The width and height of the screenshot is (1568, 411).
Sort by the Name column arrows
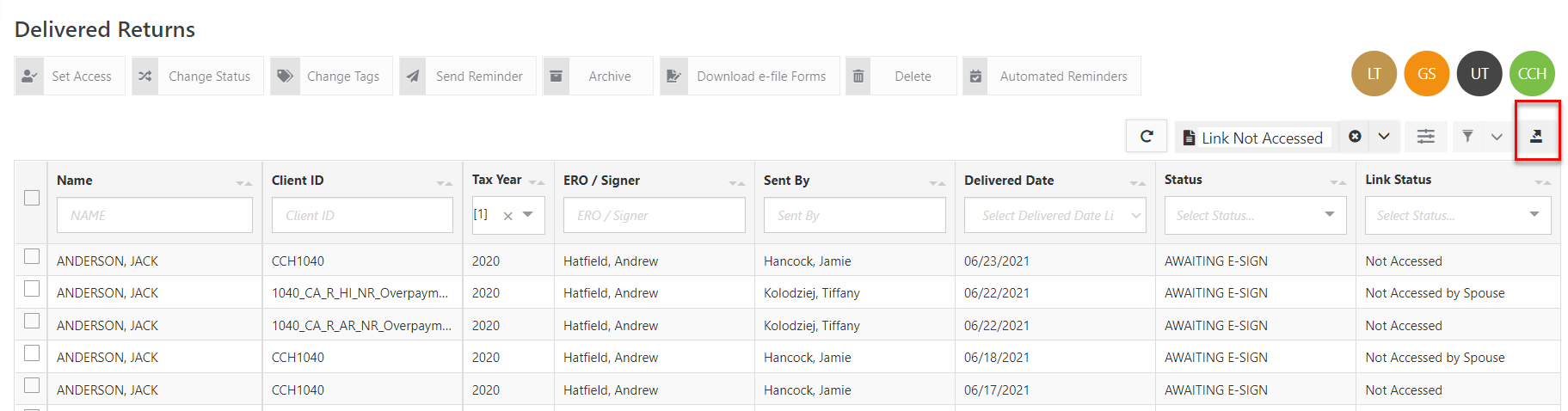[x=244, y=182]
